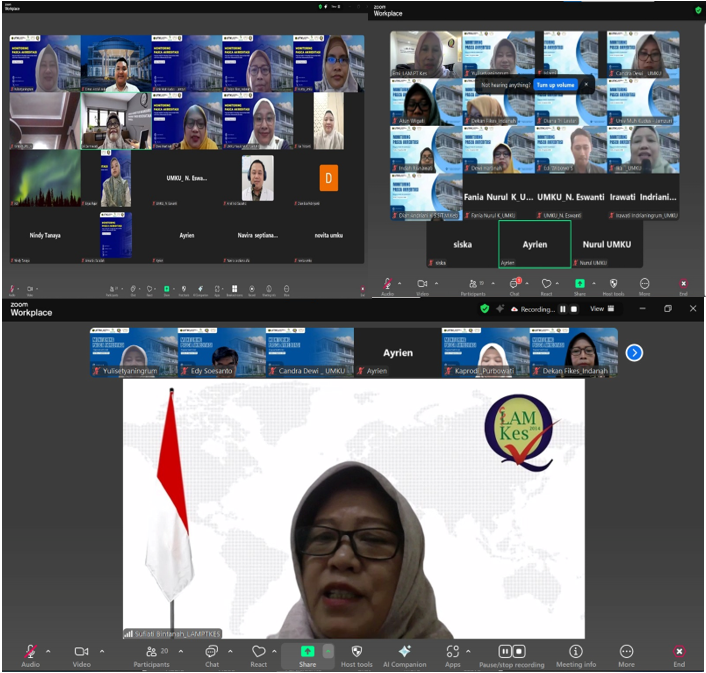Select Ayrien tile in top-right window
The image size is (706, 673).
tap(535, 244)
